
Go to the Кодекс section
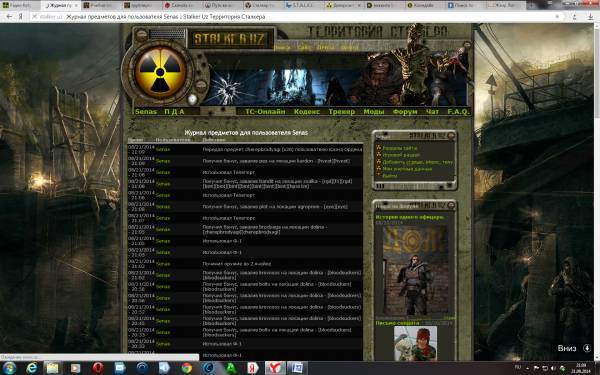coord(307,112)
